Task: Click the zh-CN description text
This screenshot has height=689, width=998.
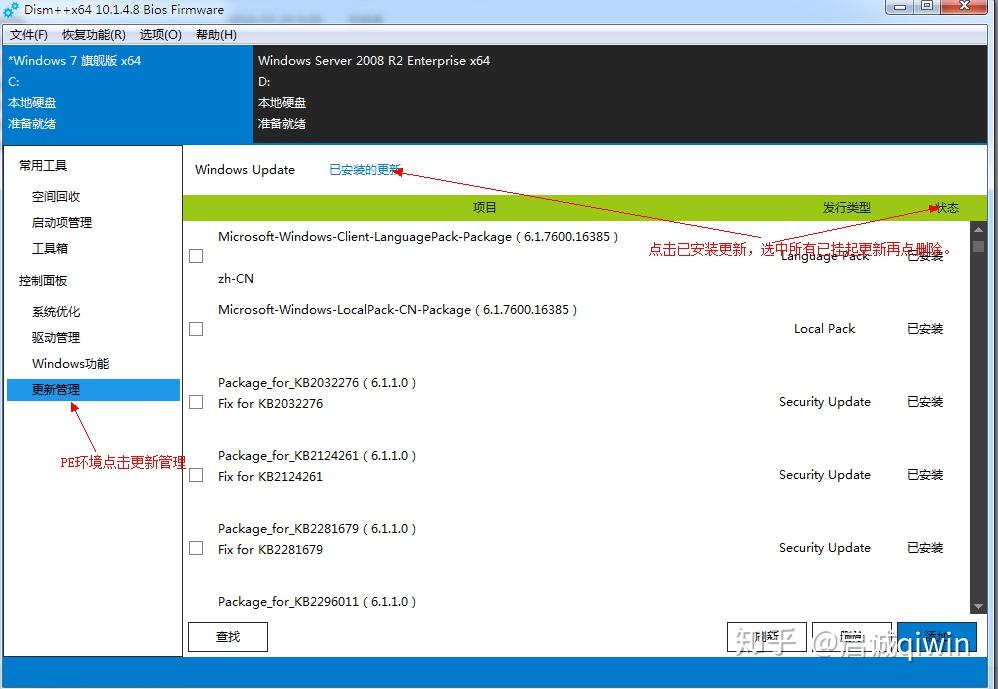Action: (x=235, y=279)
